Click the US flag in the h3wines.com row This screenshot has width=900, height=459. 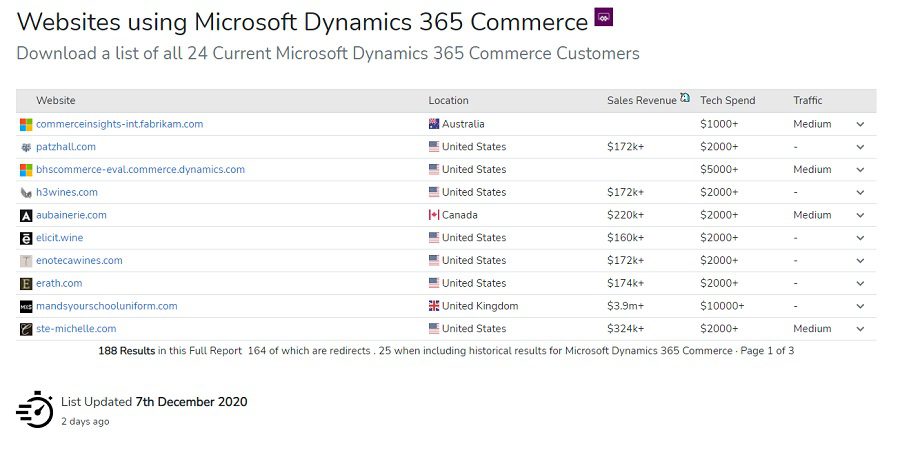coord(434,192)
